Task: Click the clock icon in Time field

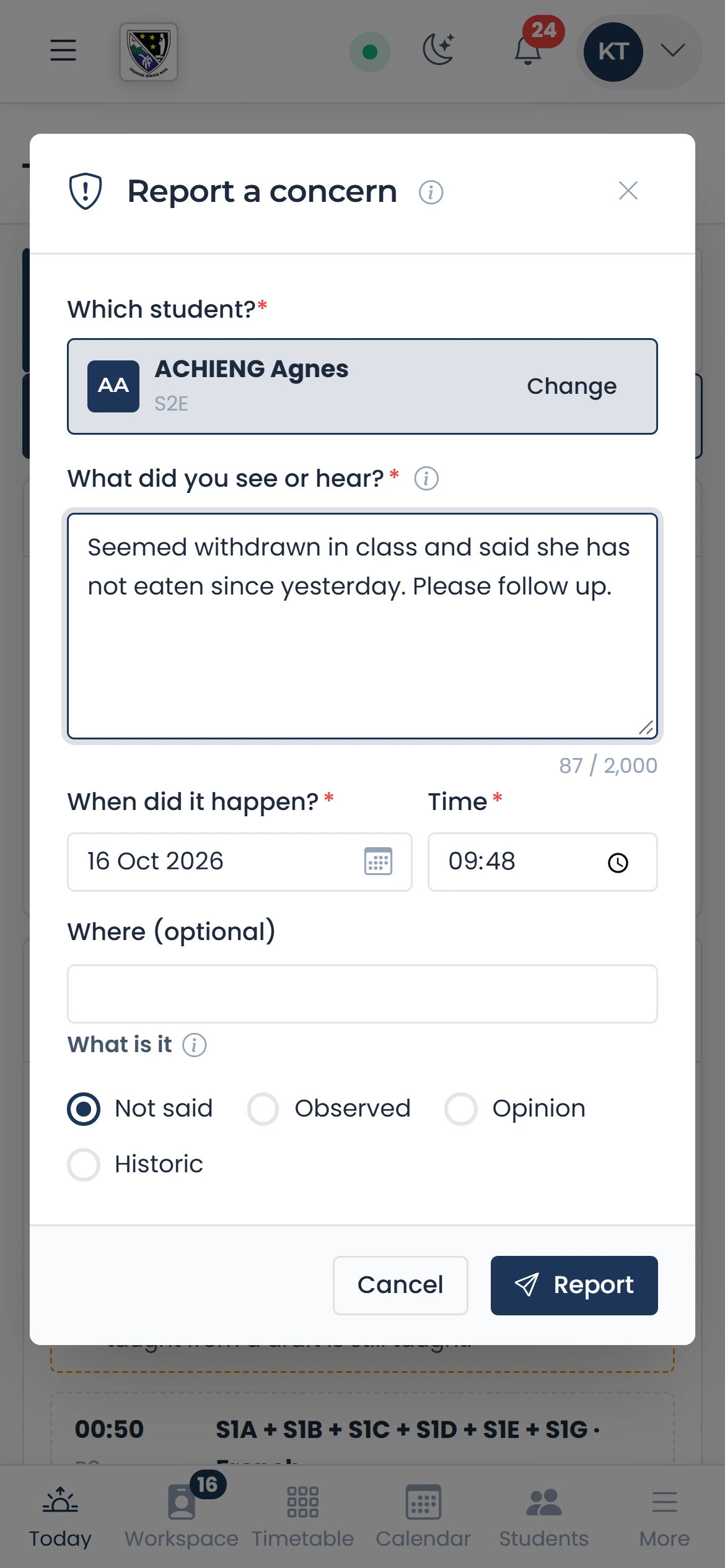Action: tap(618, 863)
